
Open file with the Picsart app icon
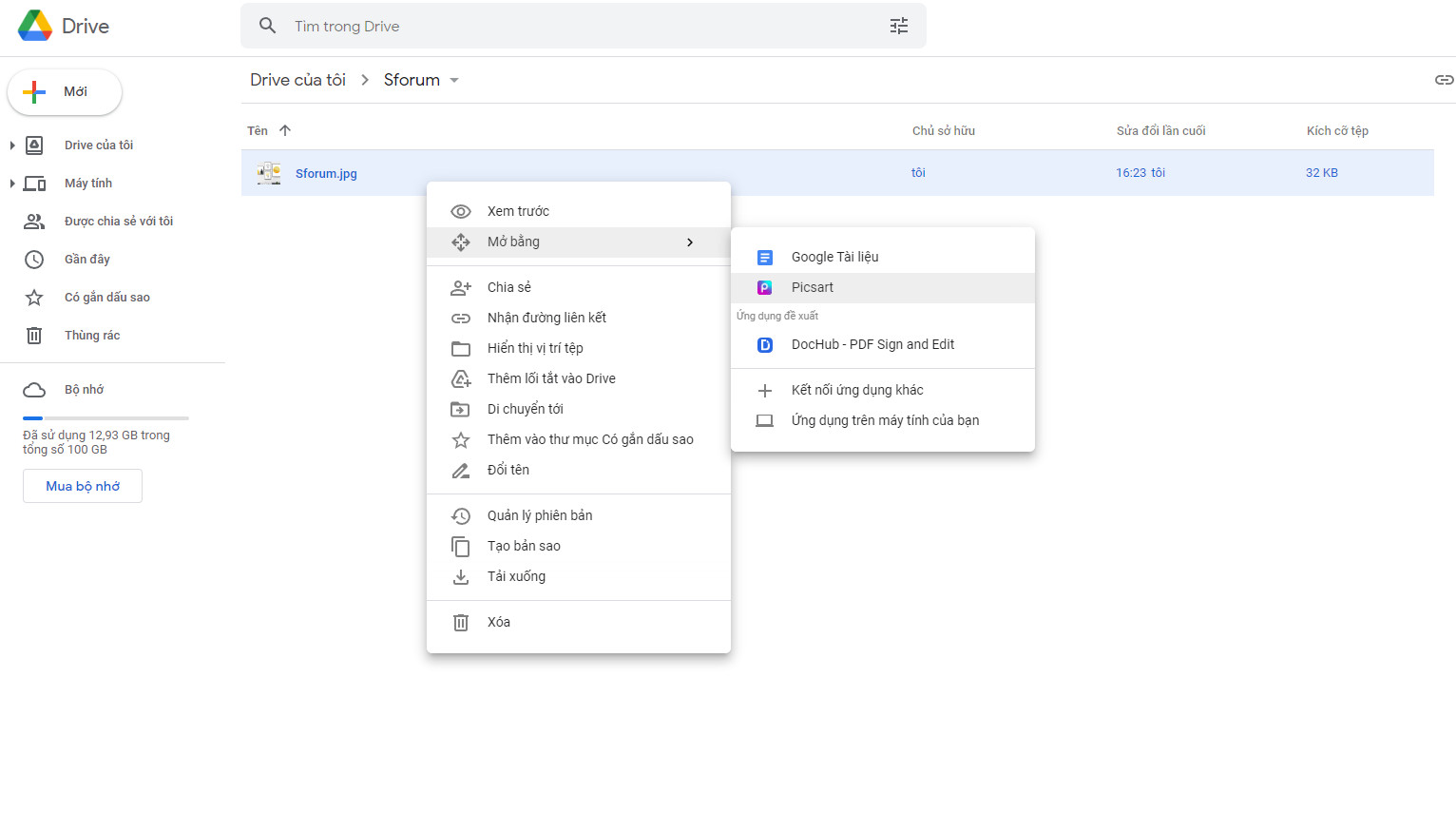pyautogui.click(x=765, y=287)
